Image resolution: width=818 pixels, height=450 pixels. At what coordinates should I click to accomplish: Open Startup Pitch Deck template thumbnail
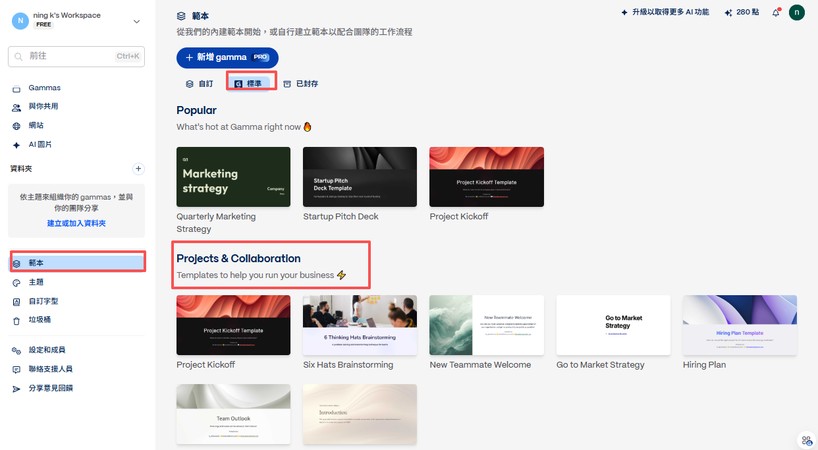click(x=360, y=177)
